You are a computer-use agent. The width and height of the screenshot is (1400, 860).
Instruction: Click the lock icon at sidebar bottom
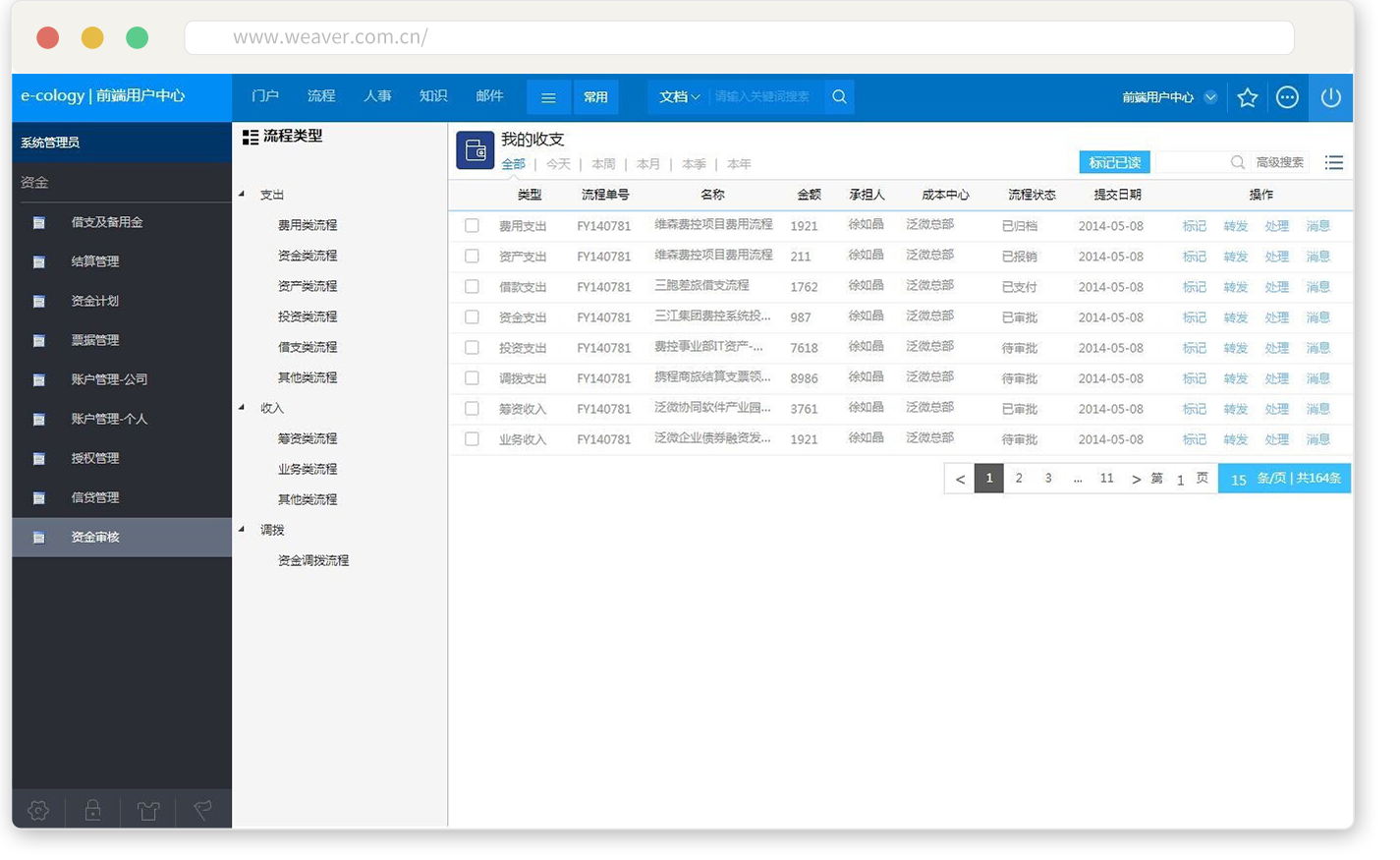(x=93, y=810)
